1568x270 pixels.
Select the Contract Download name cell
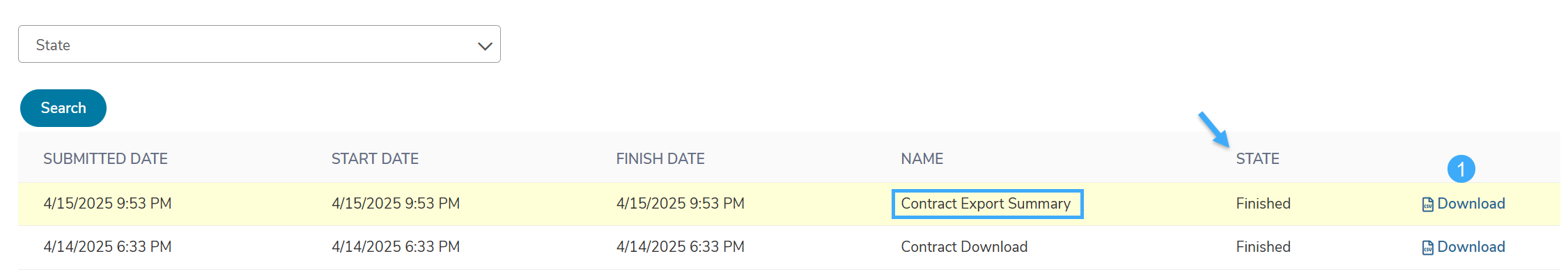[x=964, y=247]
